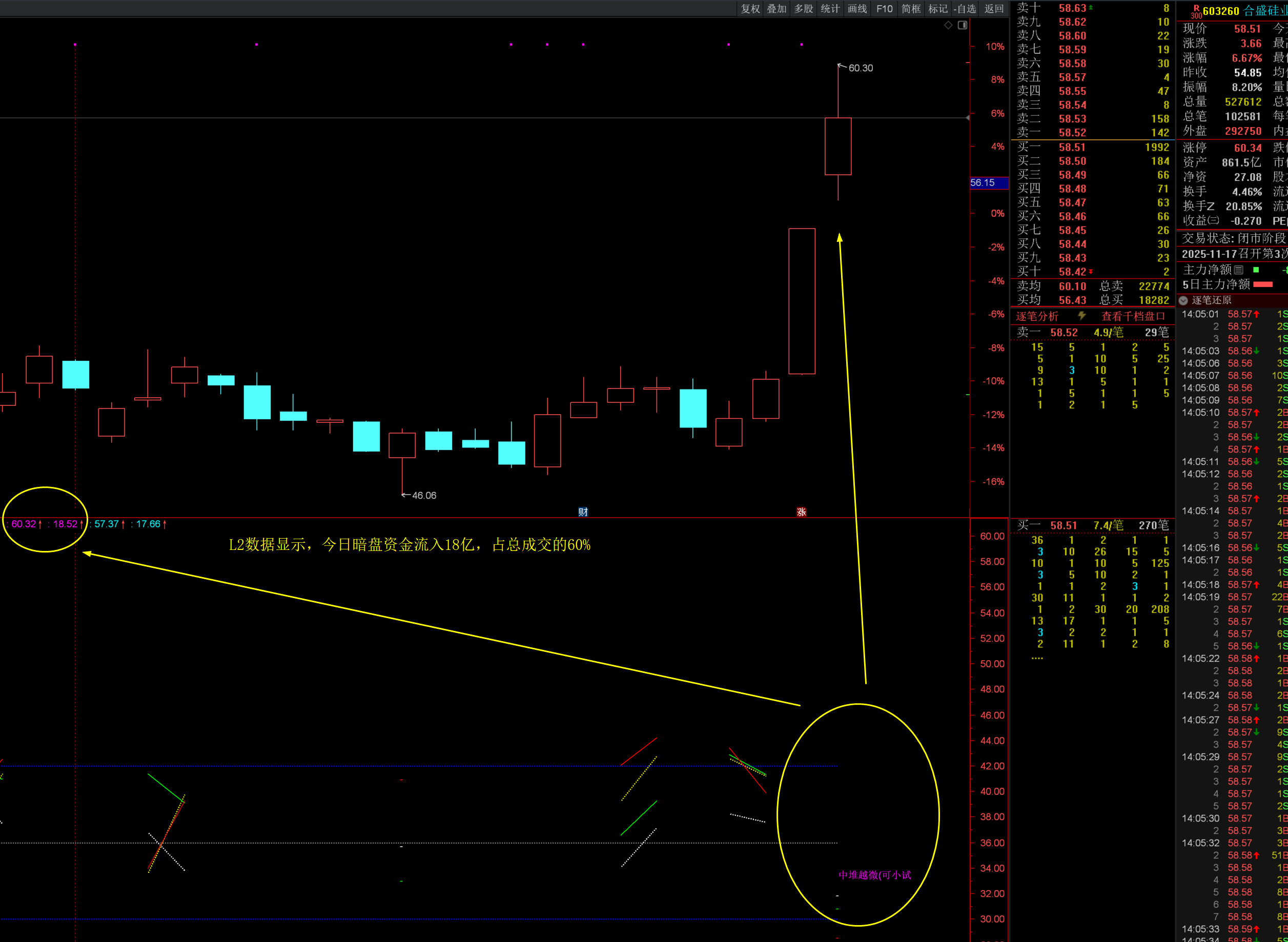Click the 财 marker on the chart timeline
This screenshot has width=1288, height=942.
pos(583,511)
